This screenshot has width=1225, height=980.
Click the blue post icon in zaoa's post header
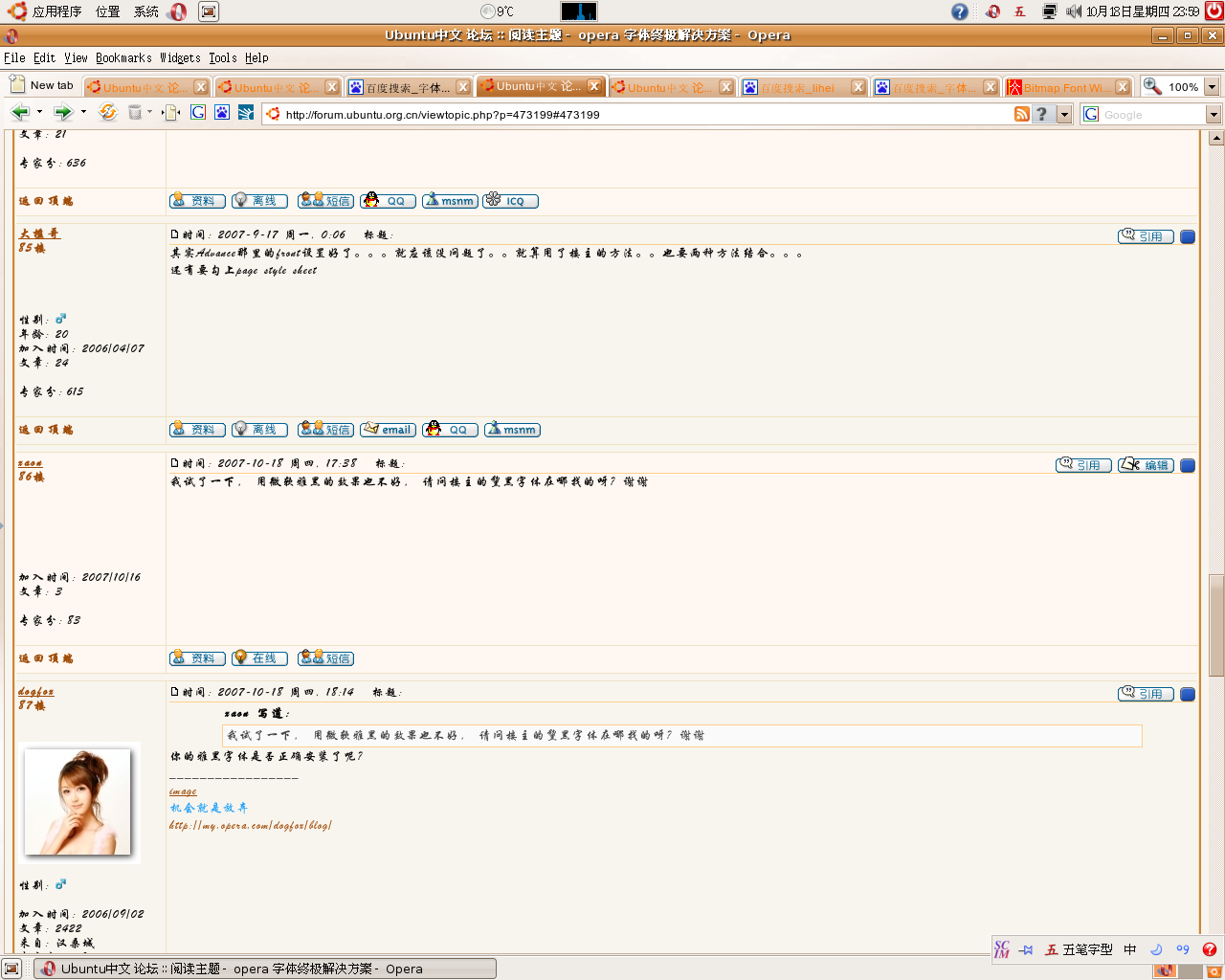point(1188,465)
